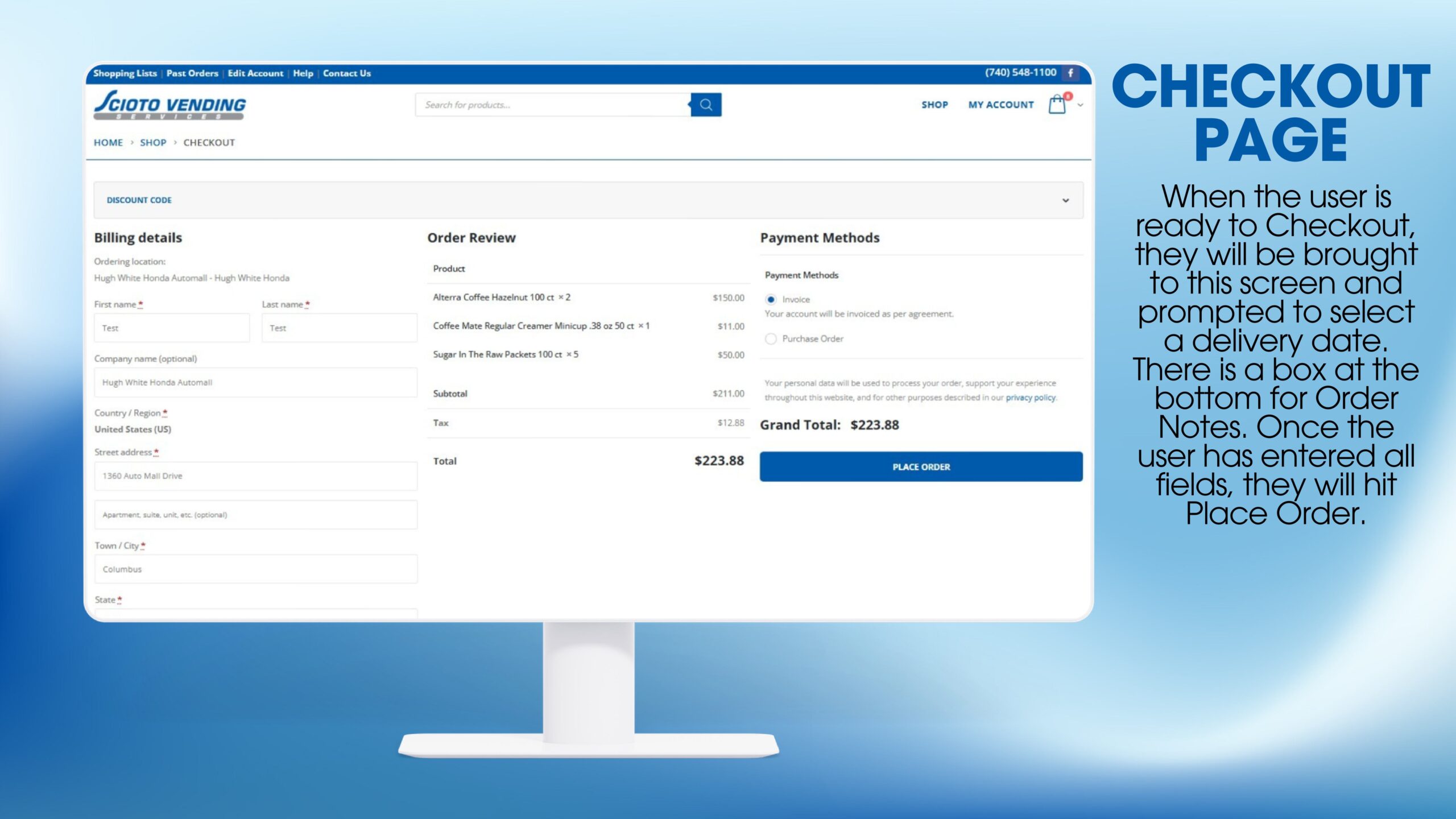Image resolution: width=1456 pixels, height=819 pixels.
Task: Click the Street address input field
Action: point(255,476)
